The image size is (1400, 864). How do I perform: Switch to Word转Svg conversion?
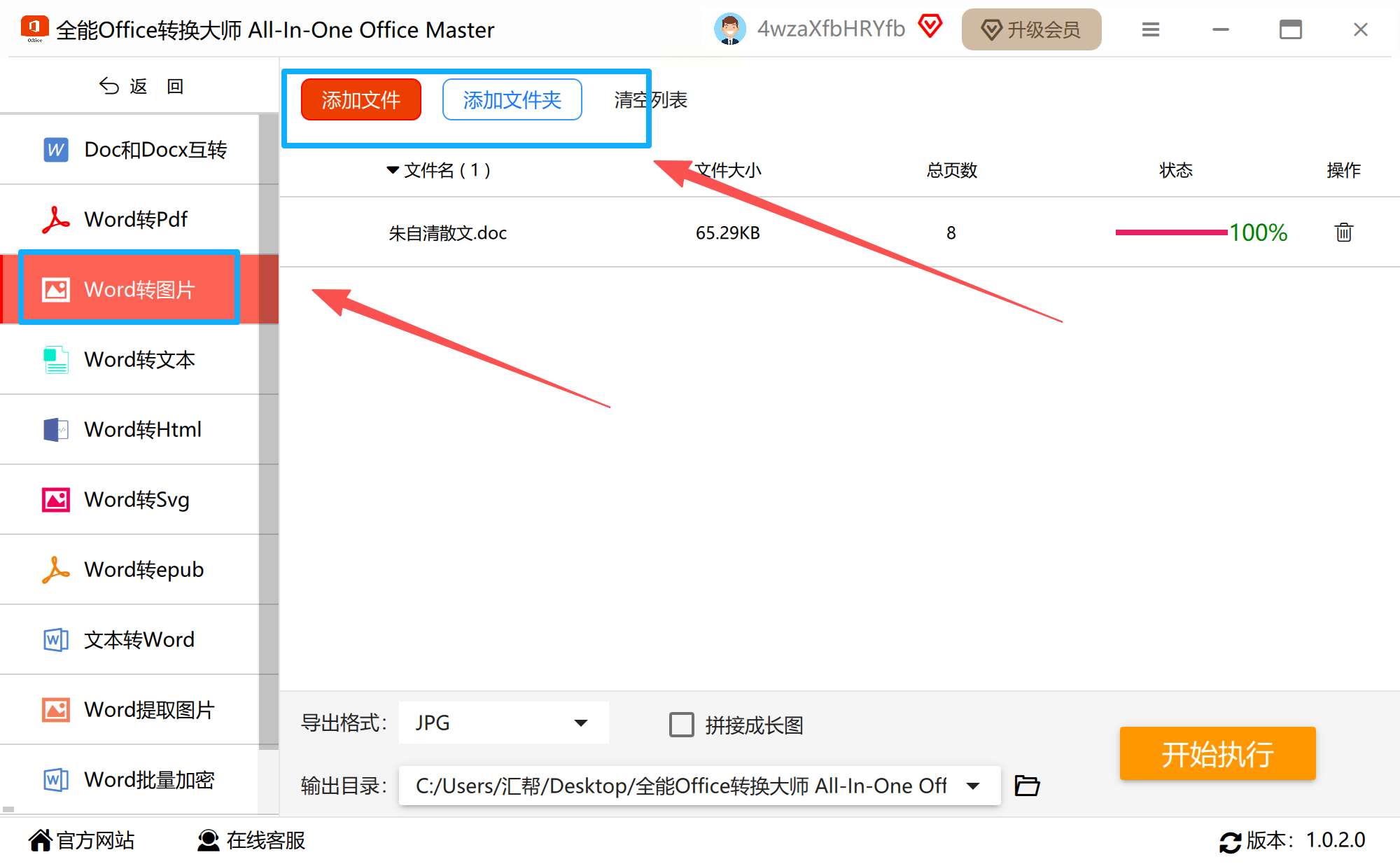click(136, 499)
